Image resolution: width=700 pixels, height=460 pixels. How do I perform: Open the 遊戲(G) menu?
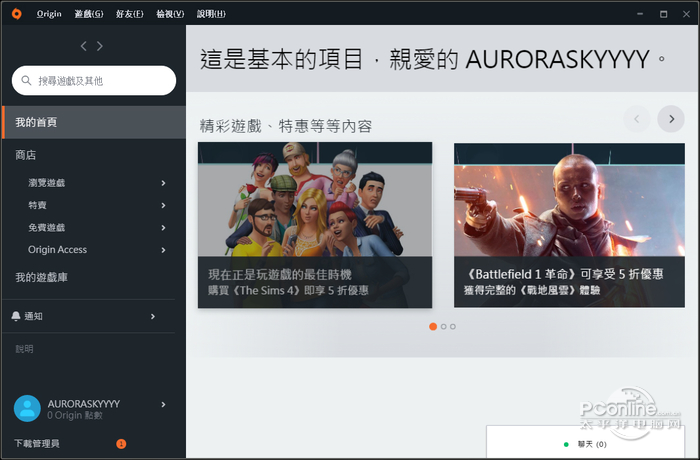pyautogui.click(x=89, y=14)
